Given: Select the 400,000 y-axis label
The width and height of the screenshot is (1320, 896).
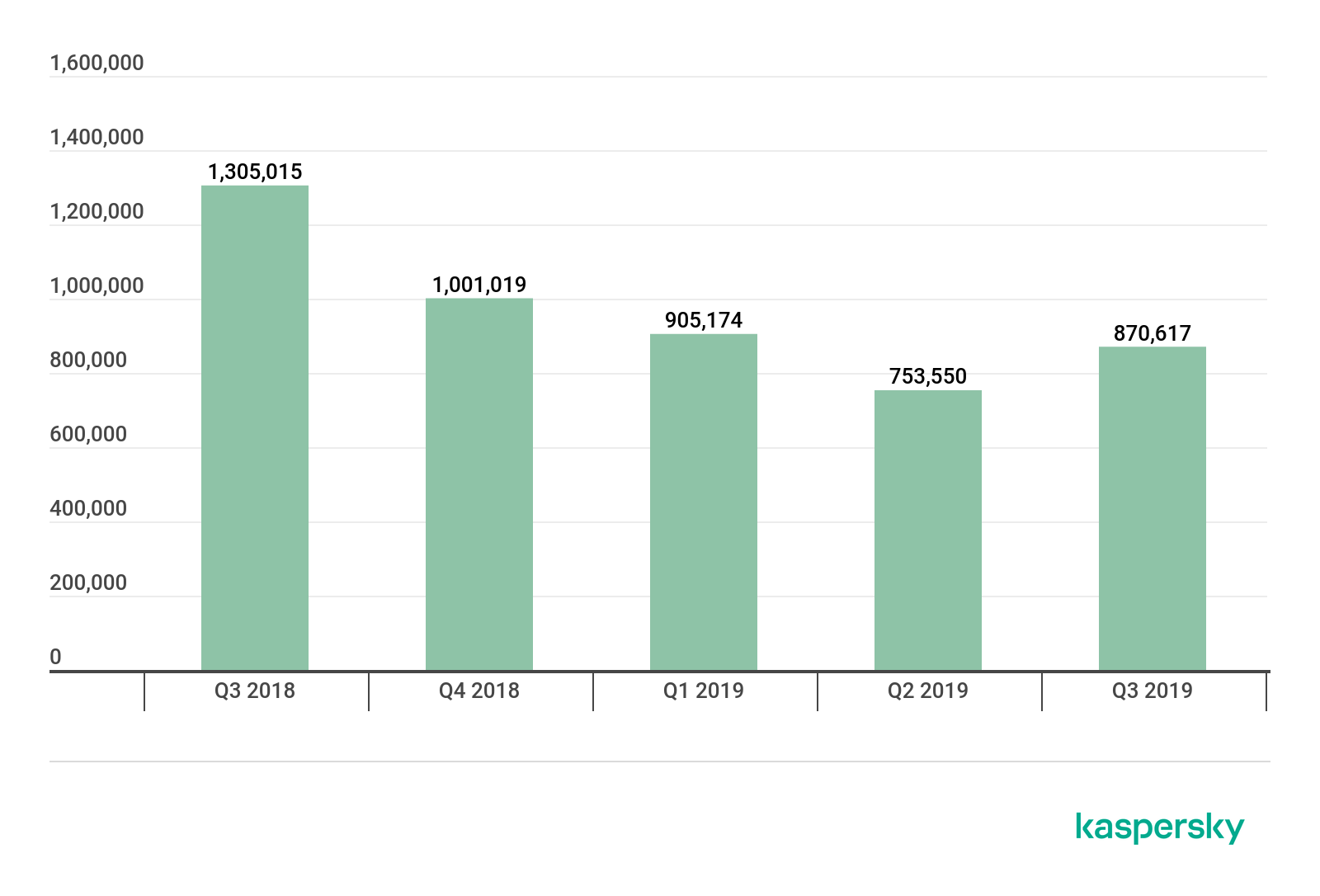Looking at the screenshot, I should click(88, 508).
